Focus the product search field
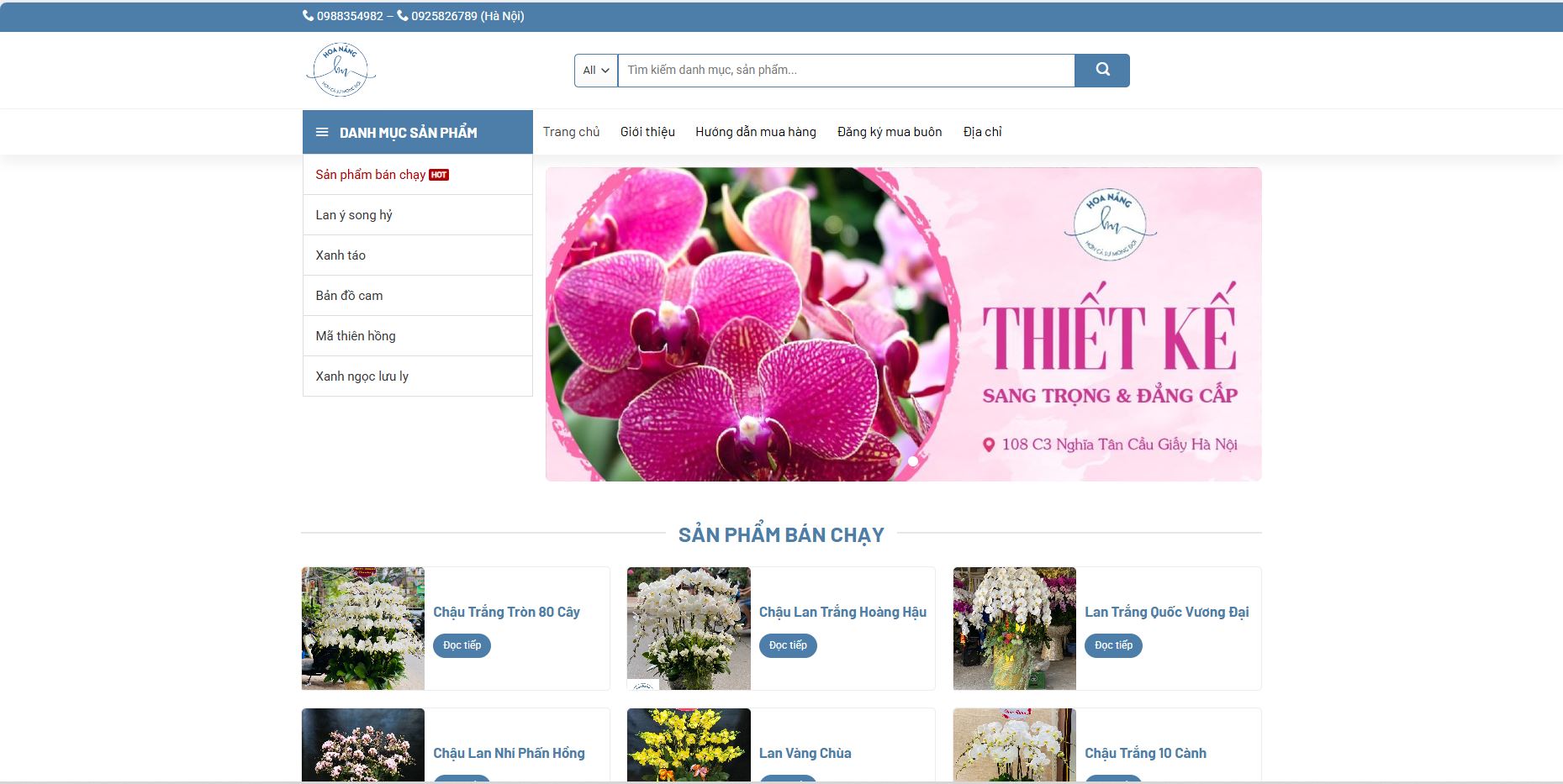 click(x=846, y=71)
